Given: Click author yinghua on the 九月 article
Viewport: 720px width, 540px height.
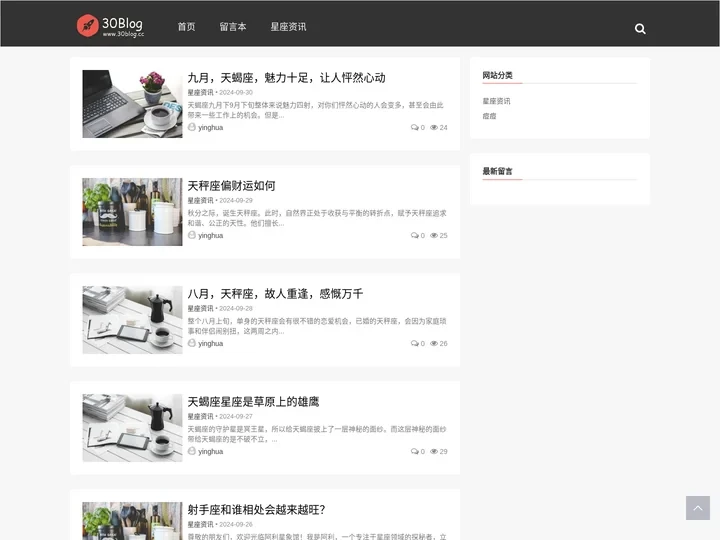Looking at the screenshot, I should (211, 128).
